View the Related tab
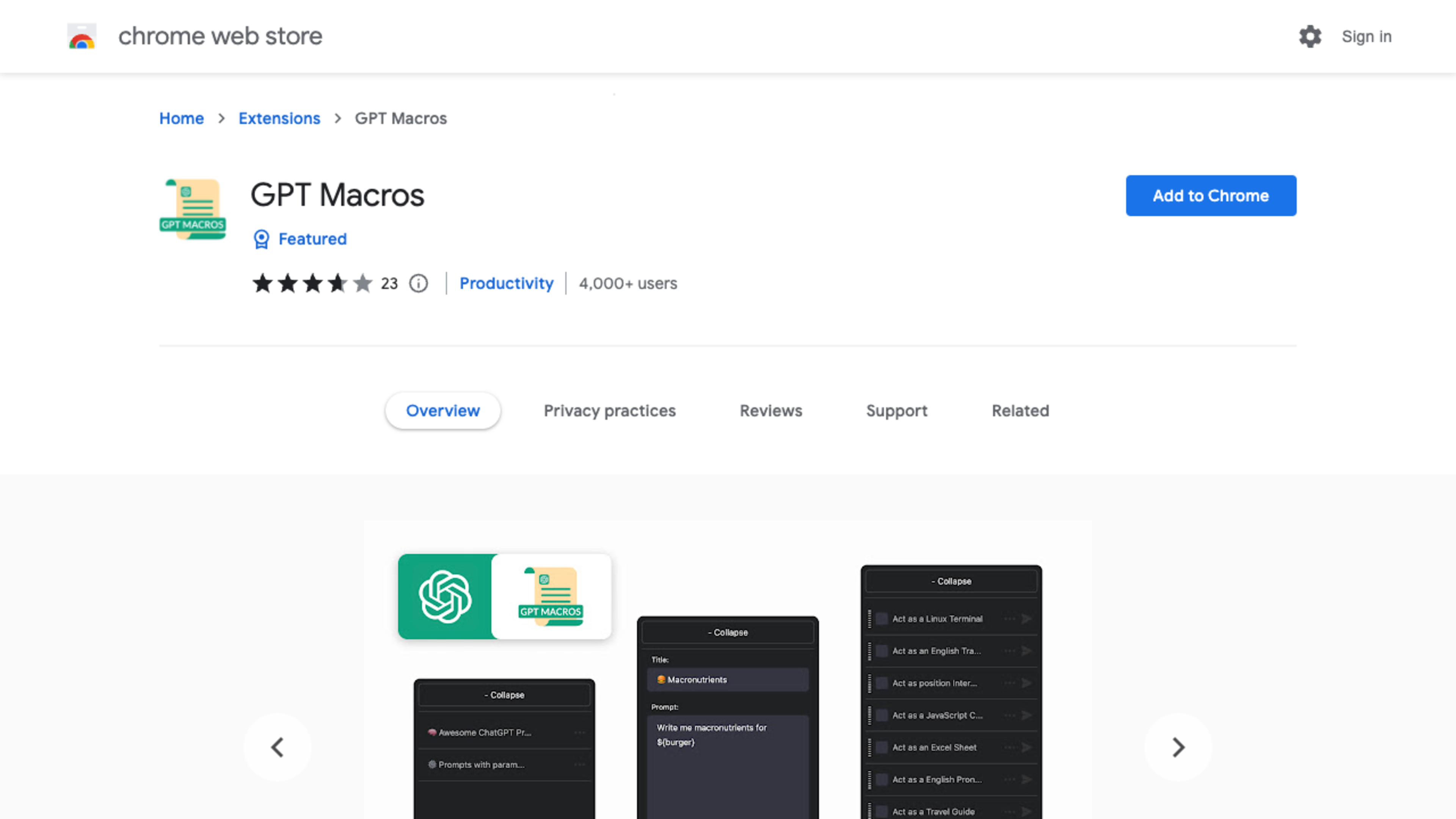1456x819 pixels. (1020, 411)
